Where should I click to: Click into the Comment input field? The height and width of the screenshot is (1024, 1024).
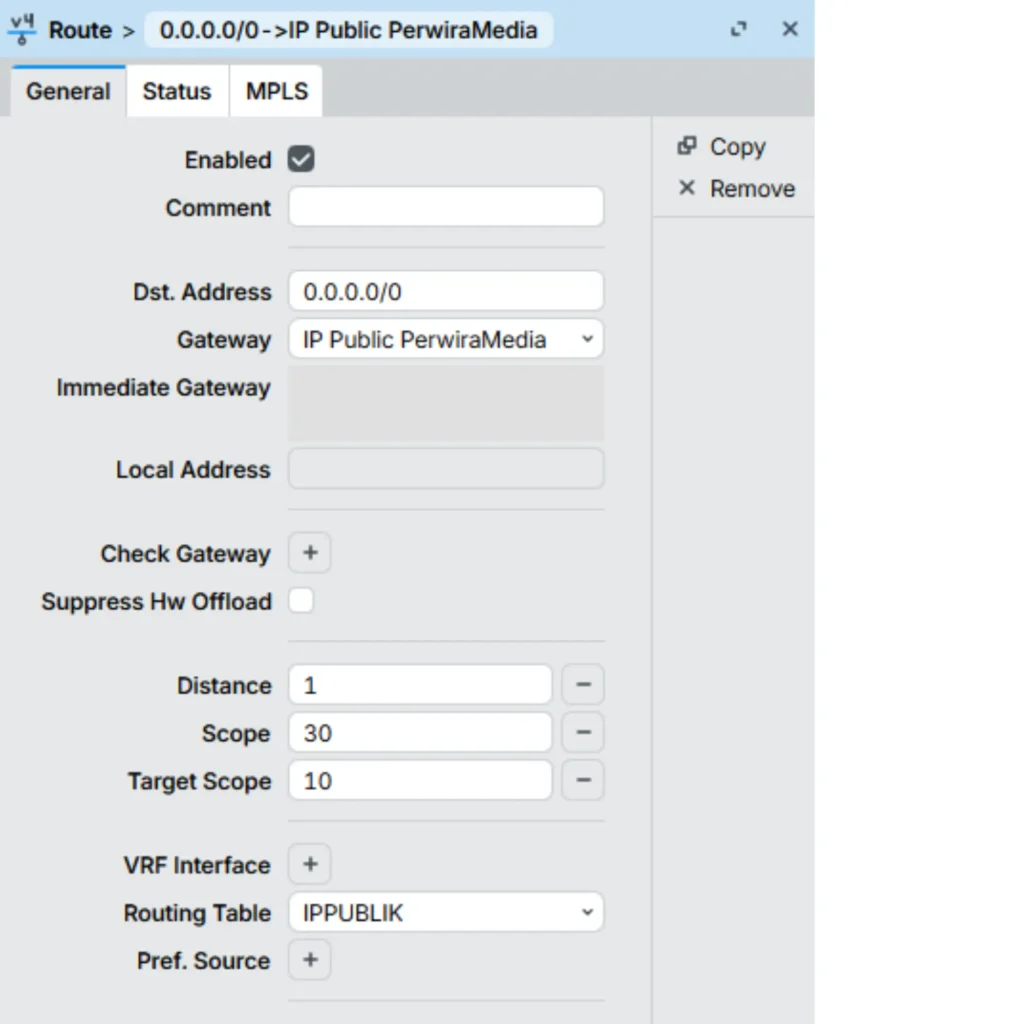446,208
